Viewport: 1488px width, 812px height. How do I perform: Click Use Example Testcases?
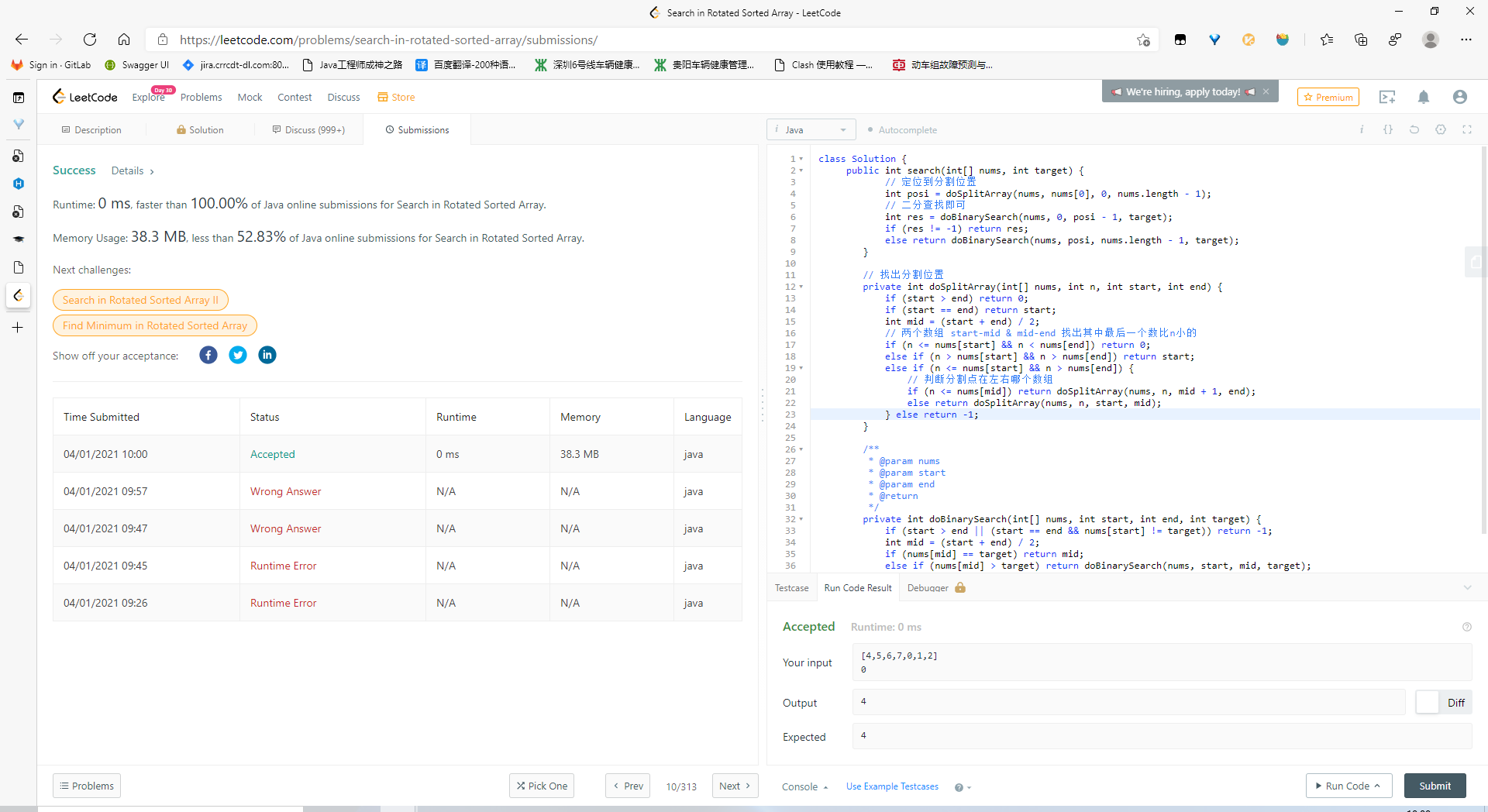(892, 786)
